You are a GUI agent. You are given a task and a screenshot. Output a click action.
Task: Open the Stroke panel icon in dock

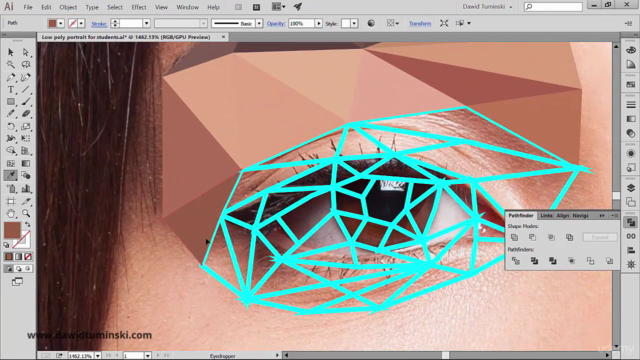631,105
